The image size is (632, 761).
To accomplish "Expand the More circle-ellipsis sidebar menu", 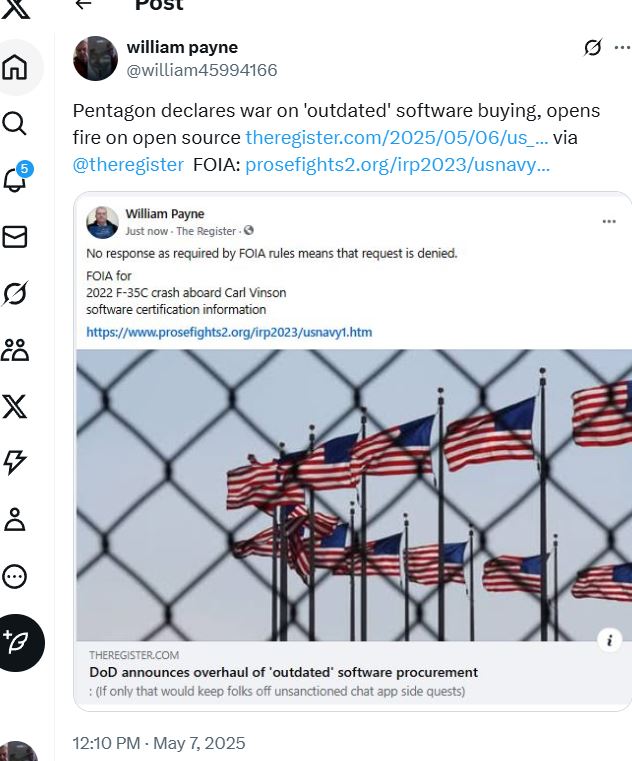I will (x=15, y=577).
